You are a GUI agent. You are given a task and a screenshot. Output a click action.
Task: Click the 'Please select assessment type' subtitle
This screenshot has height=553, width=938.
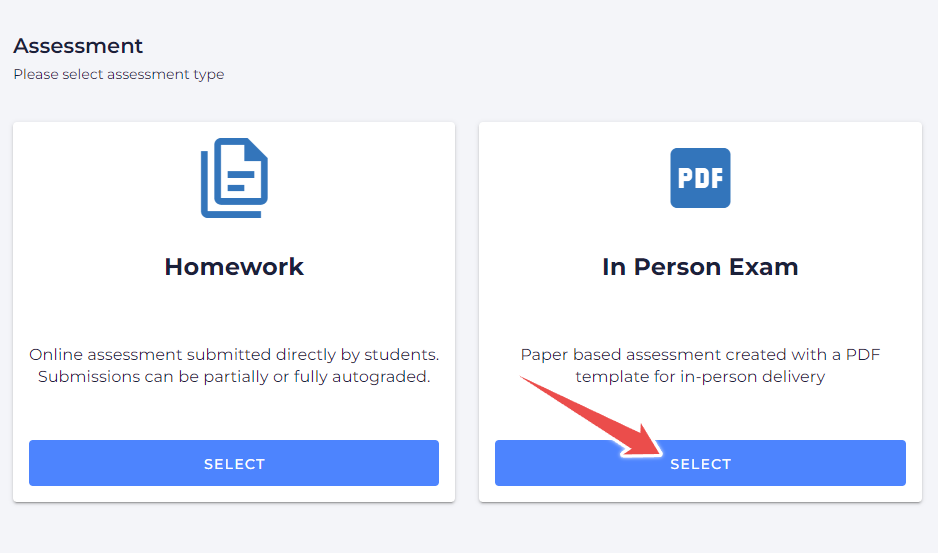pyautogui.click(x=118, y=74)
